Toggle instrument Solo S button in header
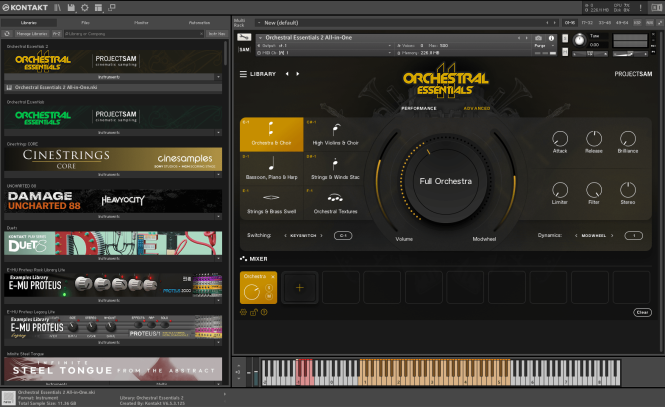Image resolution: width=665 pixels, height=407 pixels. point(565,38)
